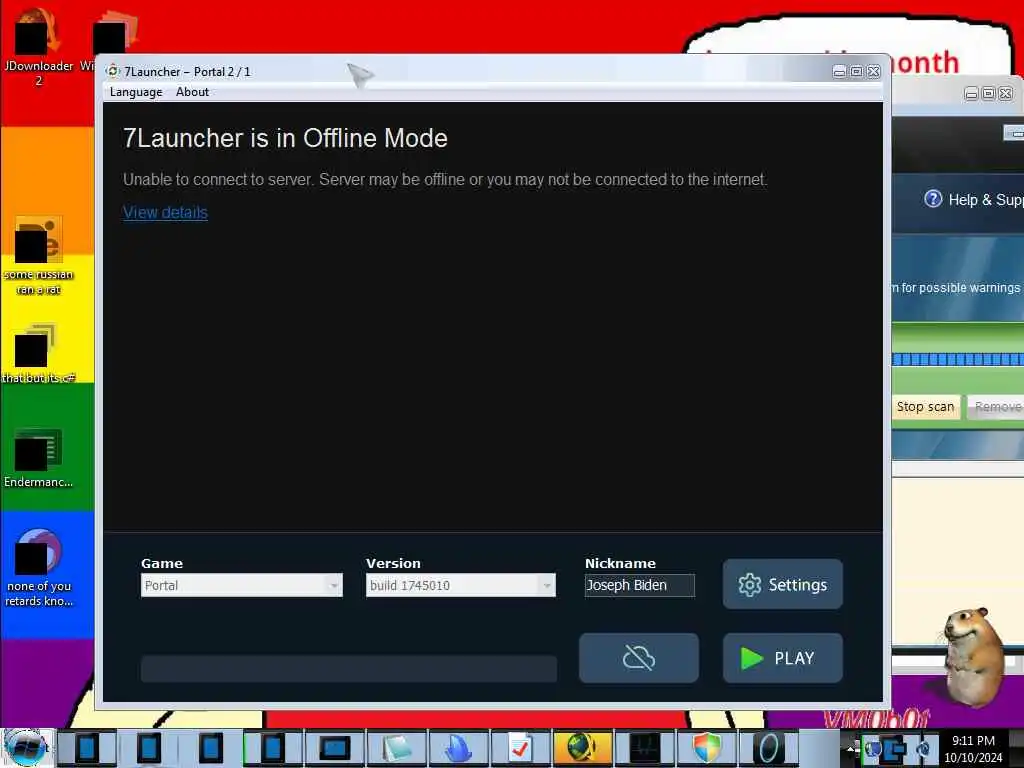Select the 'that but its c#' desktop icon
This screenshot has height=768, width=1024.
pyautogui.click(x=38, y=353)
